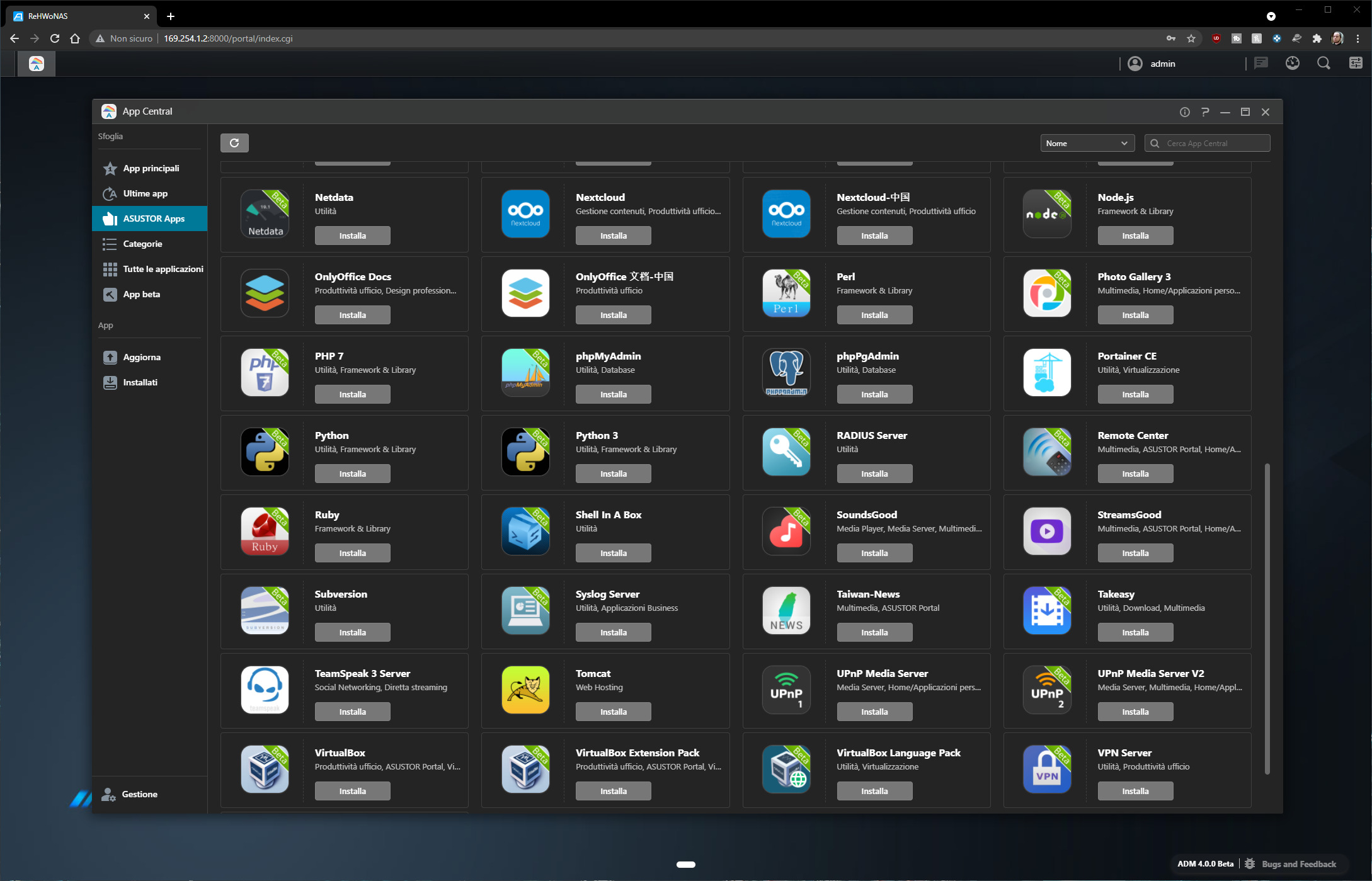Viewport: 1372px width, 881px height.
Task: Select App principali in sidebar
Action: (151, 168)
